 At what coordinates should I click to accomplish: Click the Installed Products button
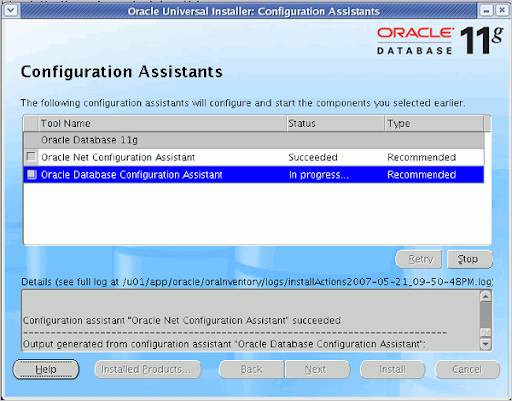(x=148, y=369)
